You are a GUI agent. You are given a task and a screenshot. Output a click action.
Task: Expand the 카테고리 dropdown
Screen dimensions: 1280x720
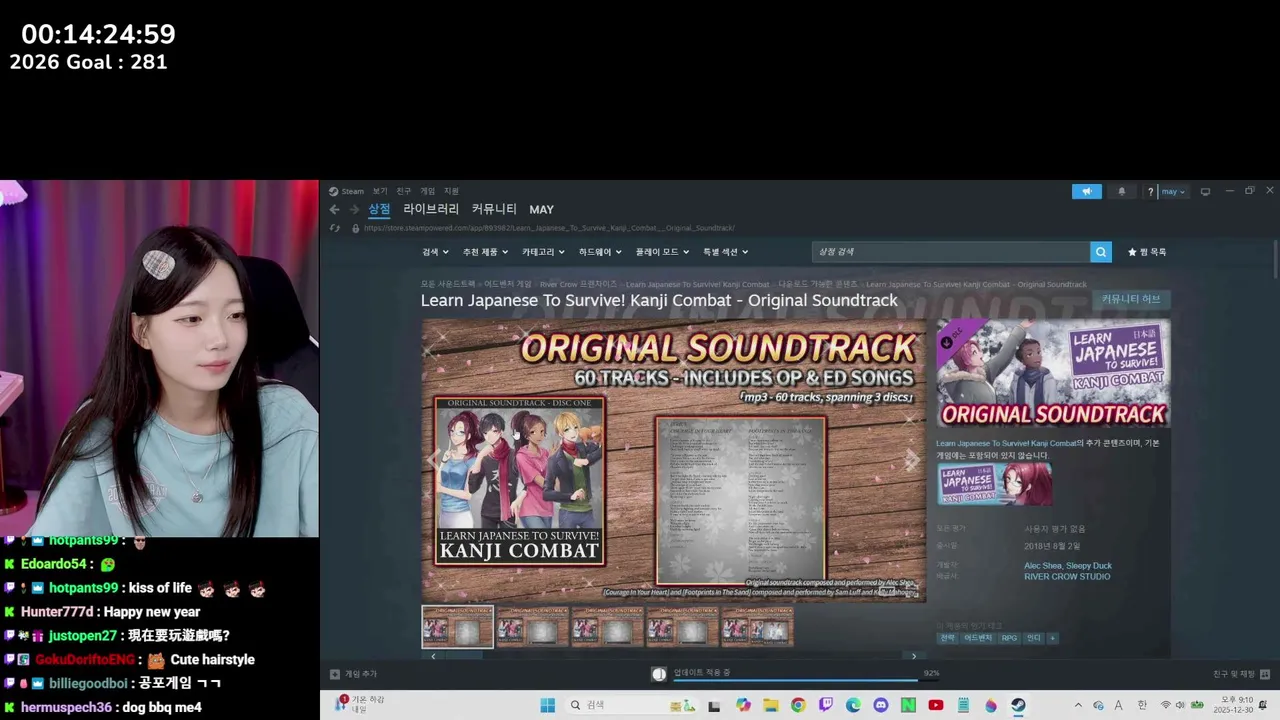(543, 252)
